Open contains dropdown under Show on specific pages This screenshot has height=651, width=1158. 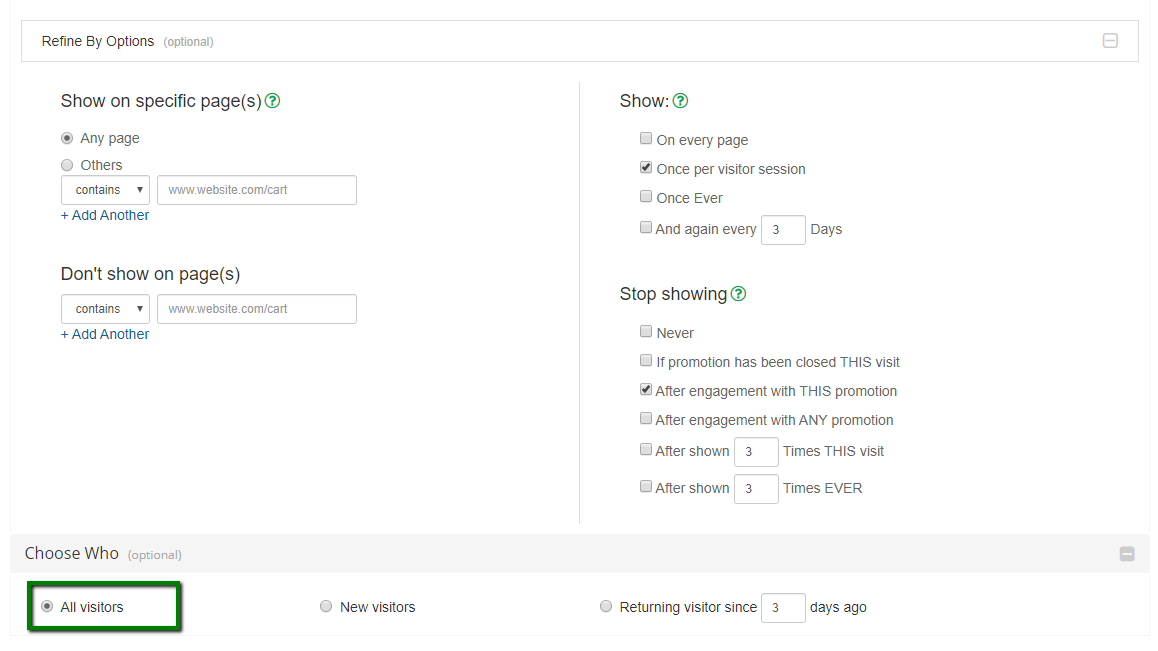105,190
